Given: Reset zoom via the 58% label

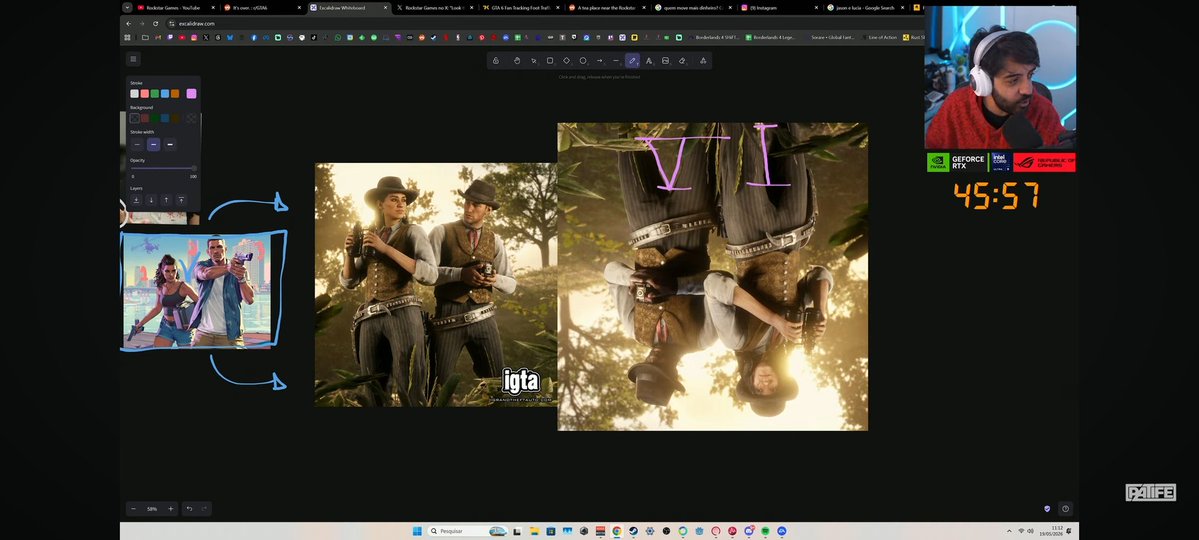Looking at the screenshot, I should tap(152, 509).
